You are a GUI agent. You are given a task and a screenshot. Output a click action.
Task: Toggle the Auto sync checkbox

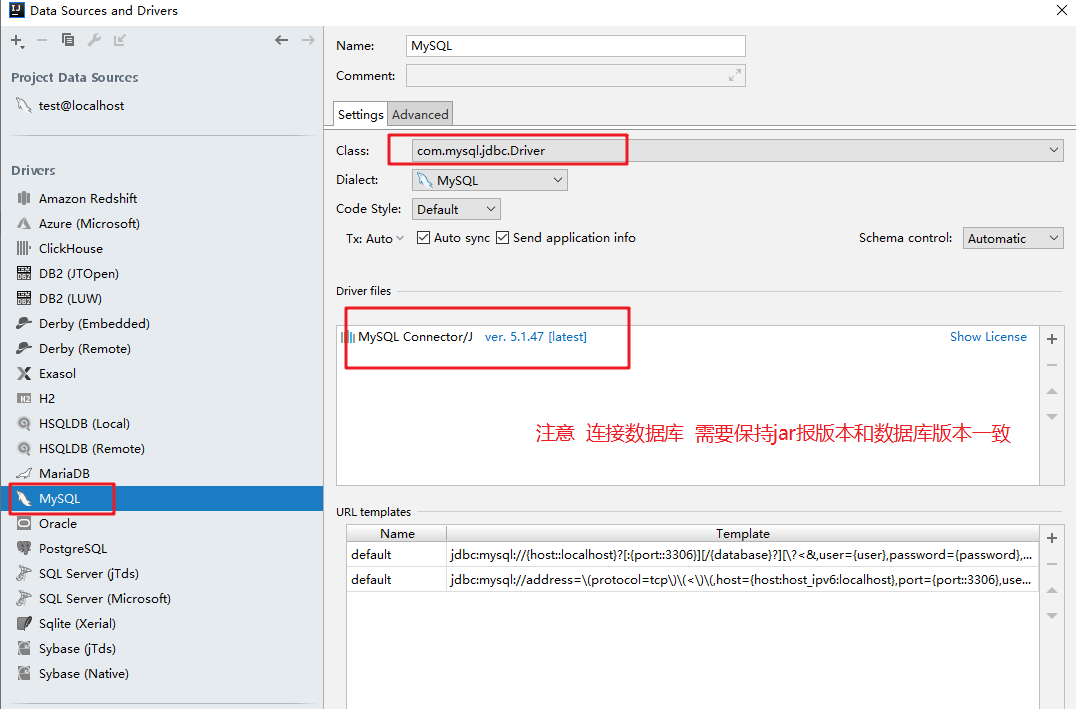[x=423, y=237]
